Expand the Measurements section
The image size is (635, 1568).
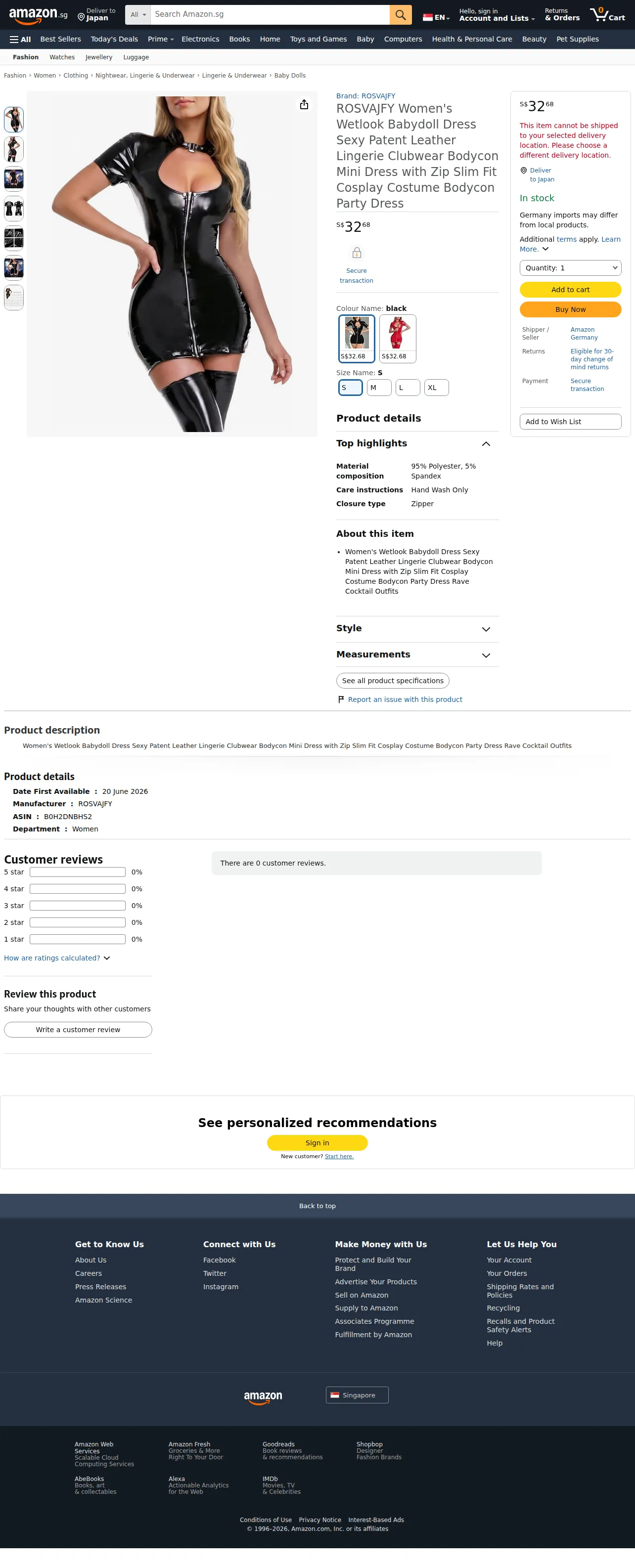coord(417,655)
